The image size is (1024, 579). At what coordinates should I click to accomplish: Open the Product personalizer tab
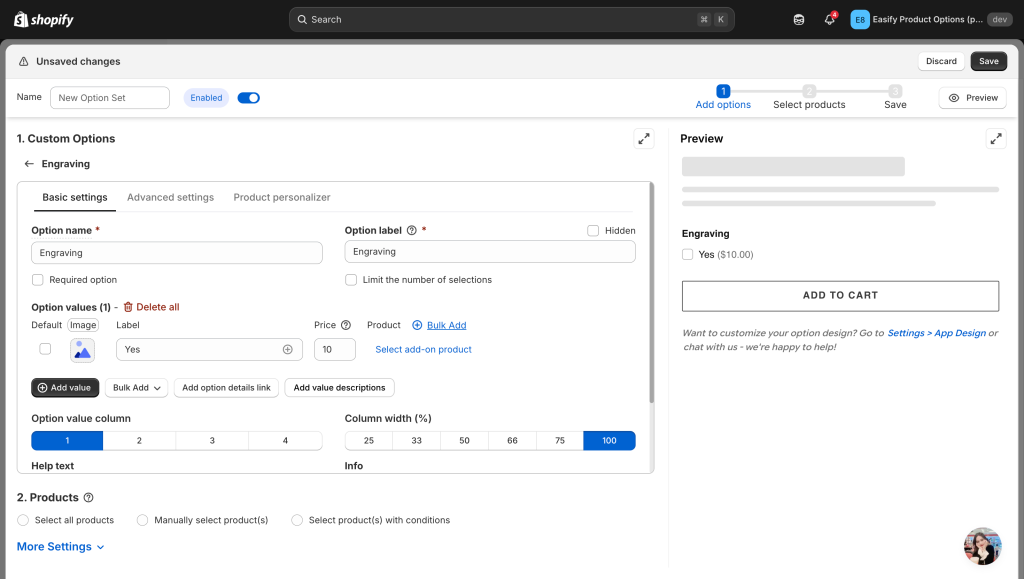(282, 198)
